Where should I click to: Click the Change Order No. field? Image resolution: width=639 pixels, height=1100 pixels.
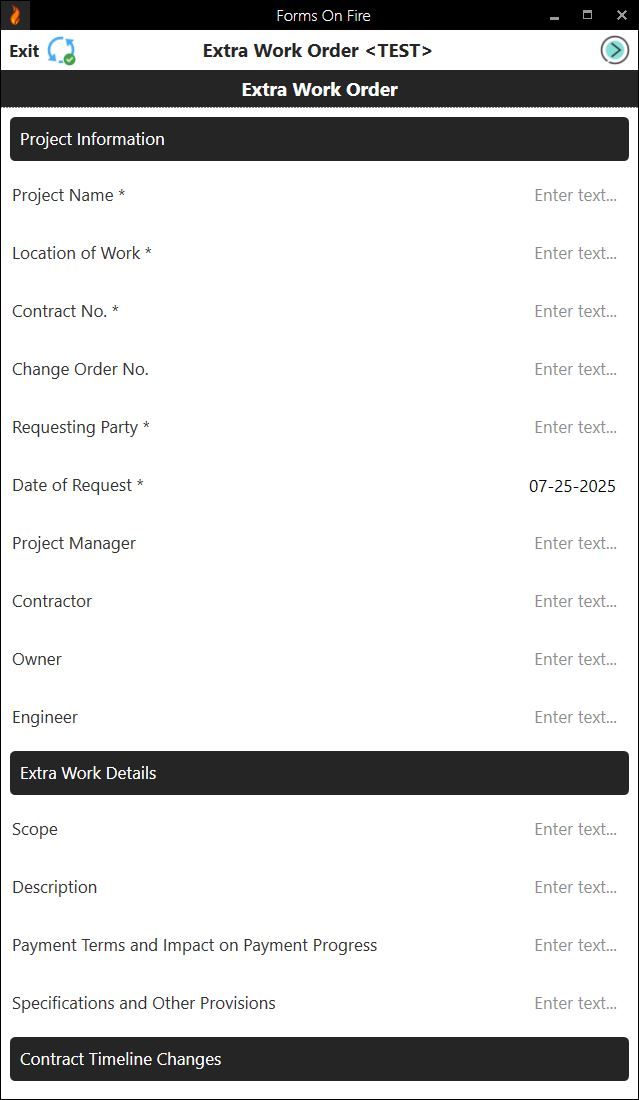pos(575,369)
